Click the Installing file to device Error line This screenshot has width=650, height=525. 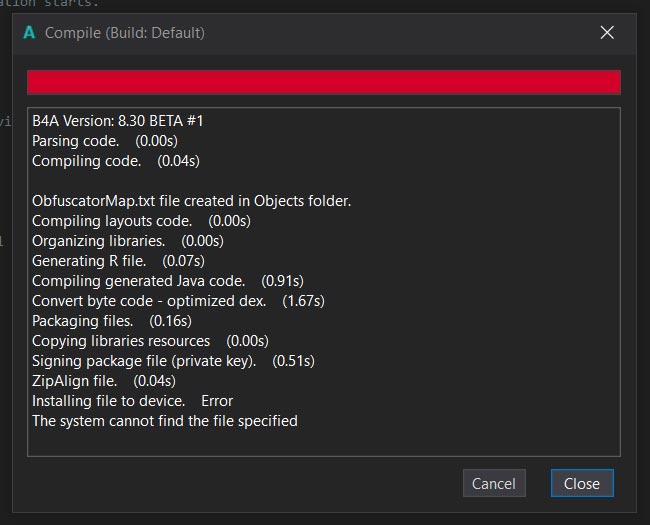(132, 400)
